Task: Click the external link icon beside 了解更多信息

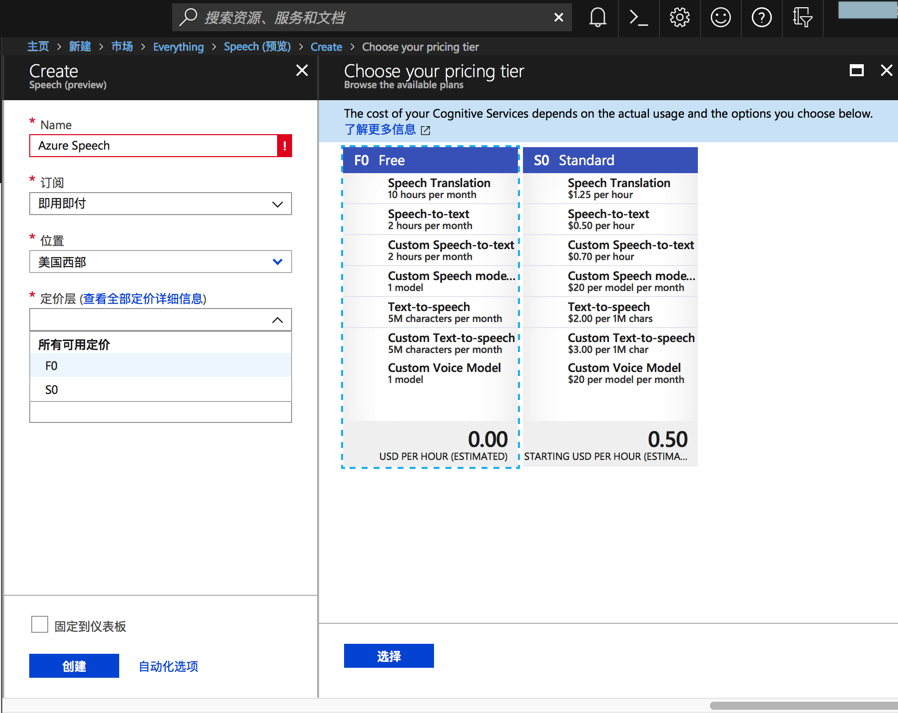Action: [426, 130]
